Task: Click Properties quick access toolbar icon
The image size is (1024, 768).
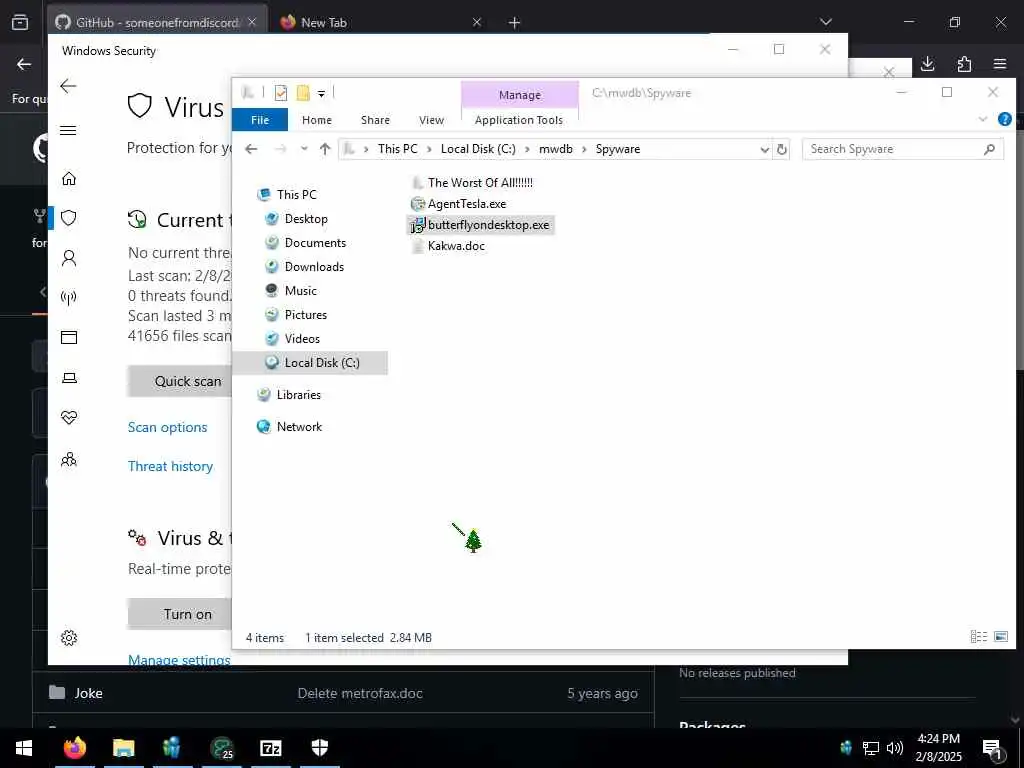Action: click(x=281, y=93)
